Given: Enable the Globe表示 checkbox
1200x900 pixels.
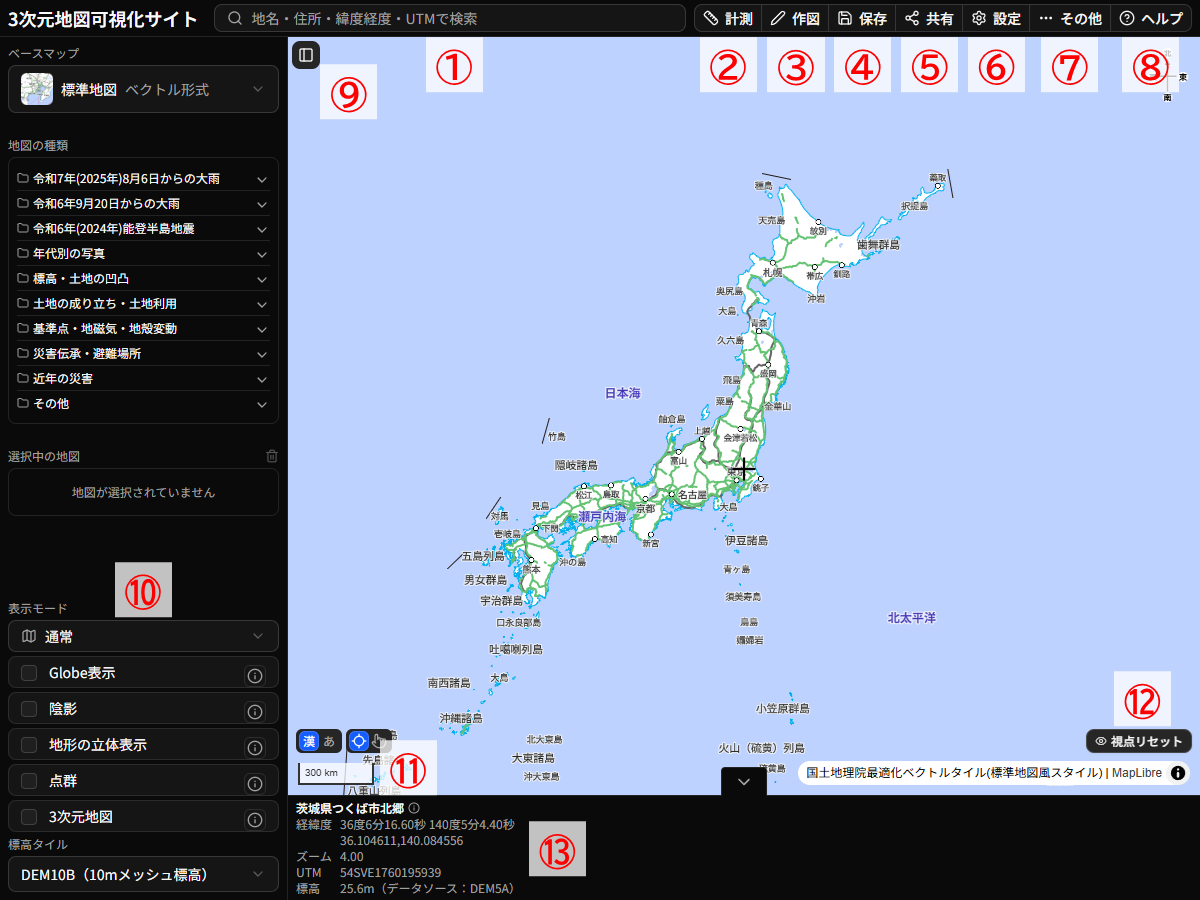Looking at the screenshot, I should coord(29,673).
